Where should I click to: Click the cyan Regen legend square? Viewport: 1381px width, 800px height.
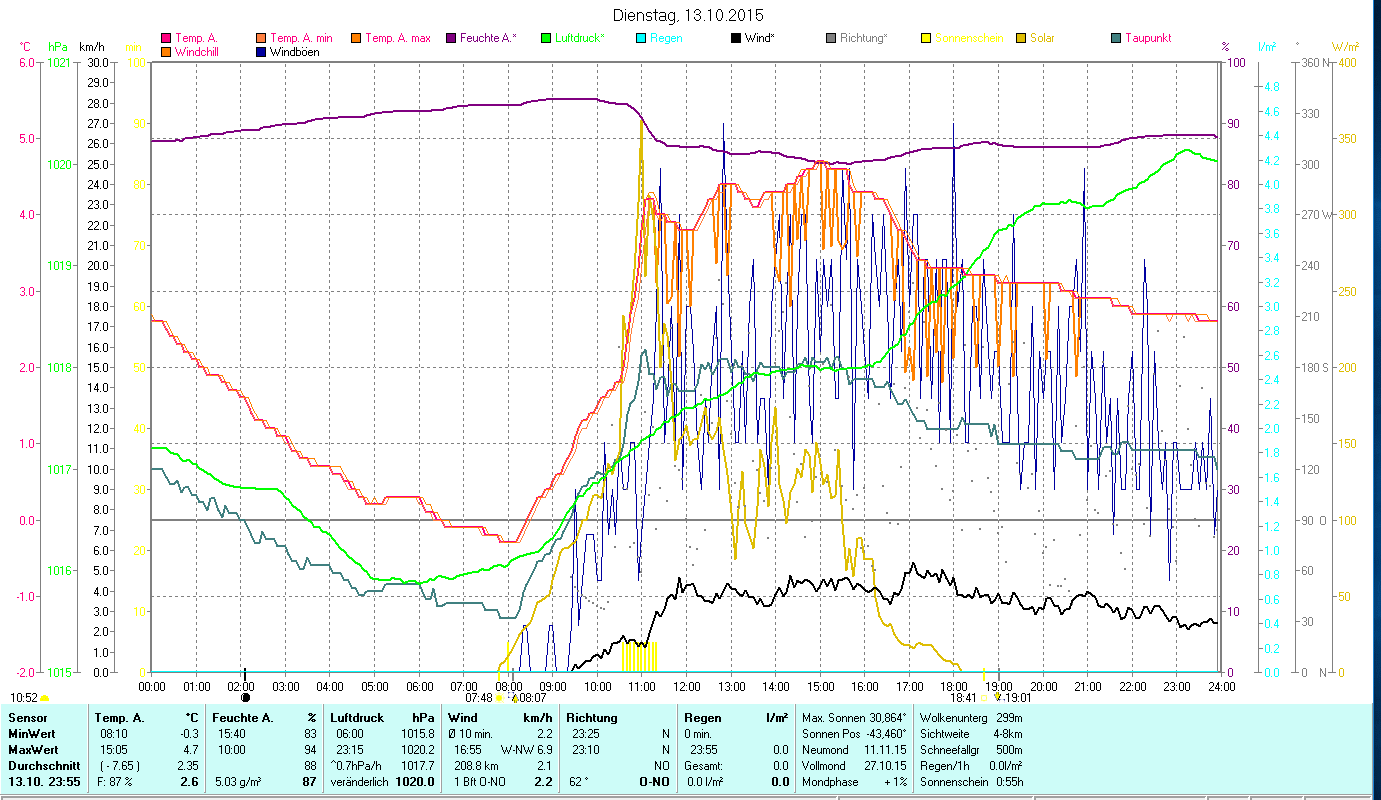click(x=641, y=39)
